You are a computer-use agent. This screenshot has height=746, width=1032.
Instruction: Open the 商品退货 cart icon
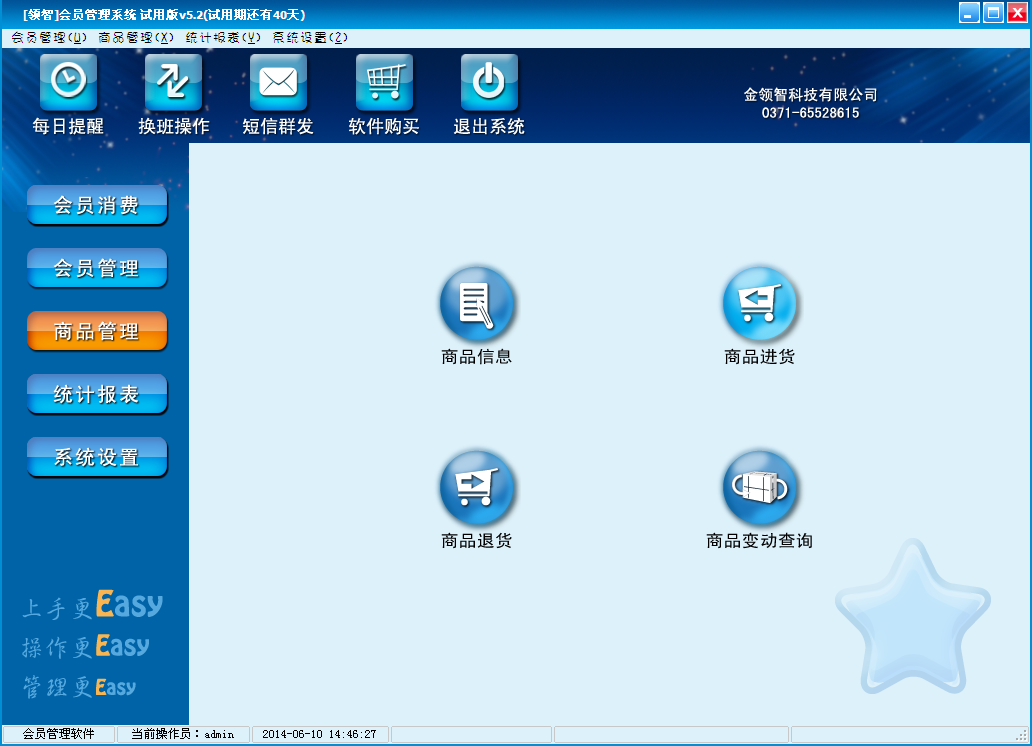pos(477,488)
